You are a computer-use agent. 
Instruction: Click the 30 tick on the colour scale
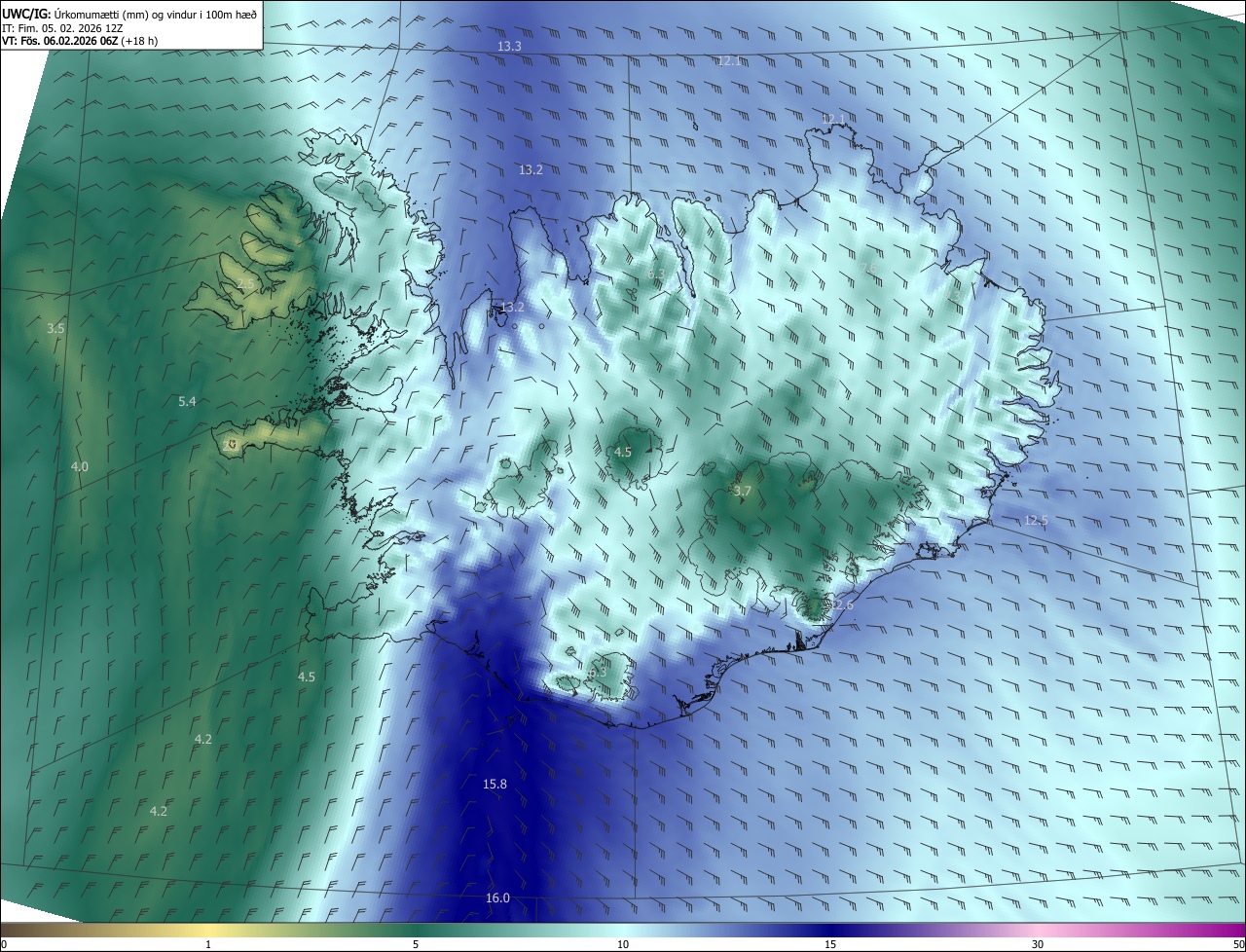1038,945
